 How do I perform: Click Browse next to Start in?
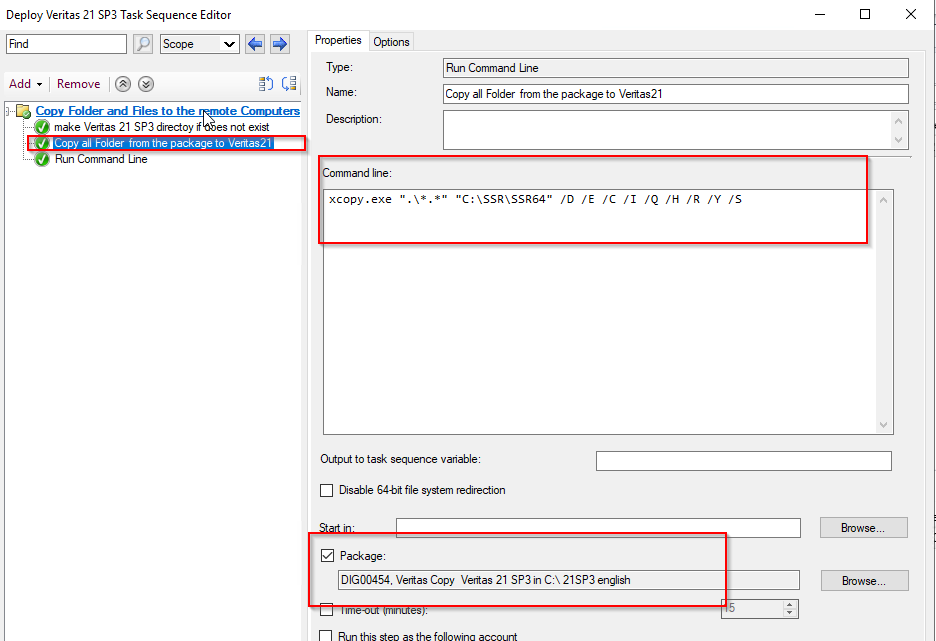click(x=863, y=528)
